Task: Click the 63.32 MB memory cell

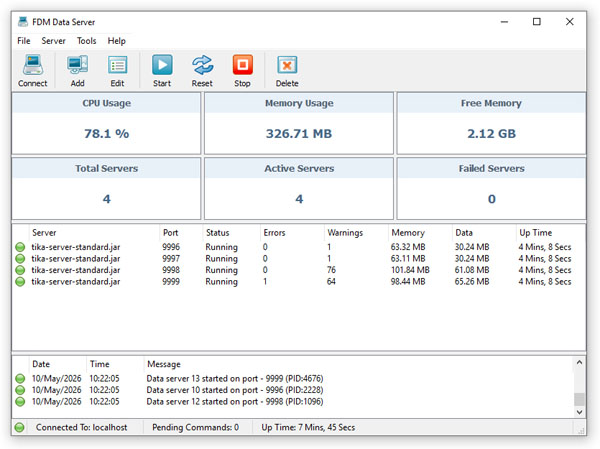Action: pos(408,247)
